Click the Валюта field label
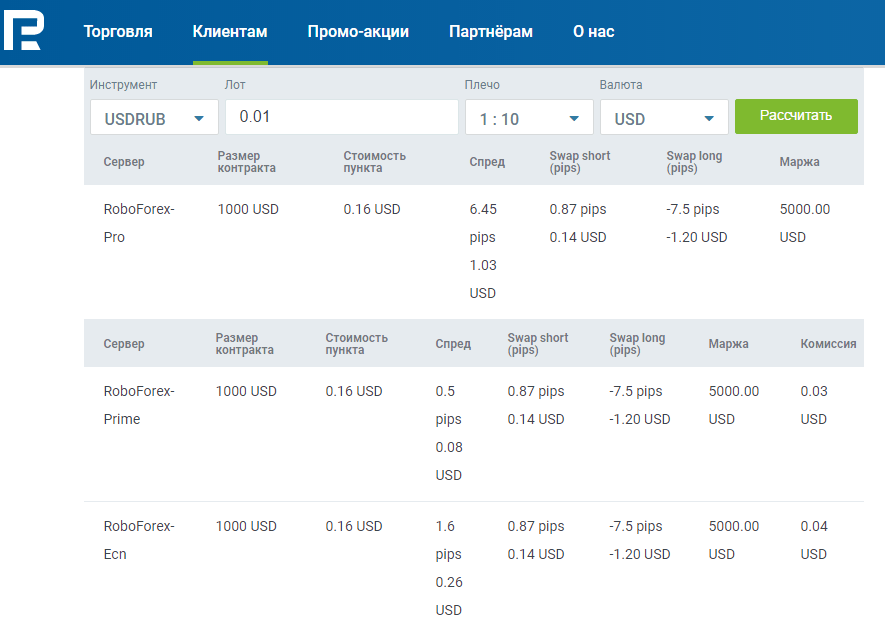 (621, 85)
